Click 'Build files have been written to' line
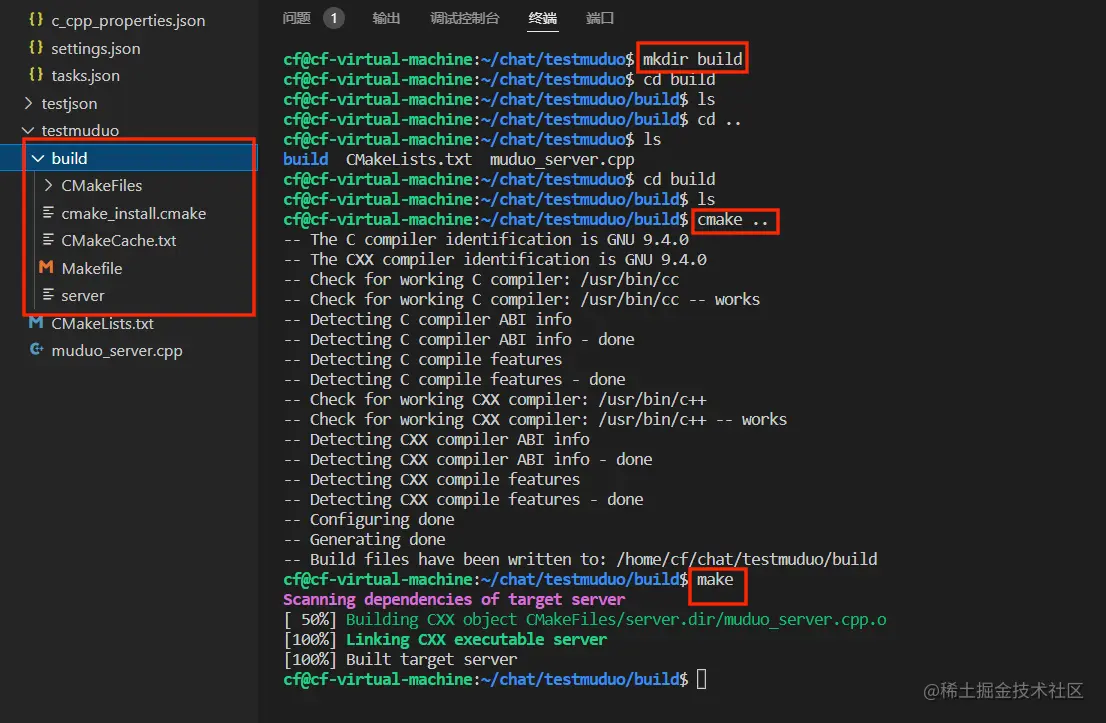Screen dimensions: 1106x723 [x=581, y=559]
